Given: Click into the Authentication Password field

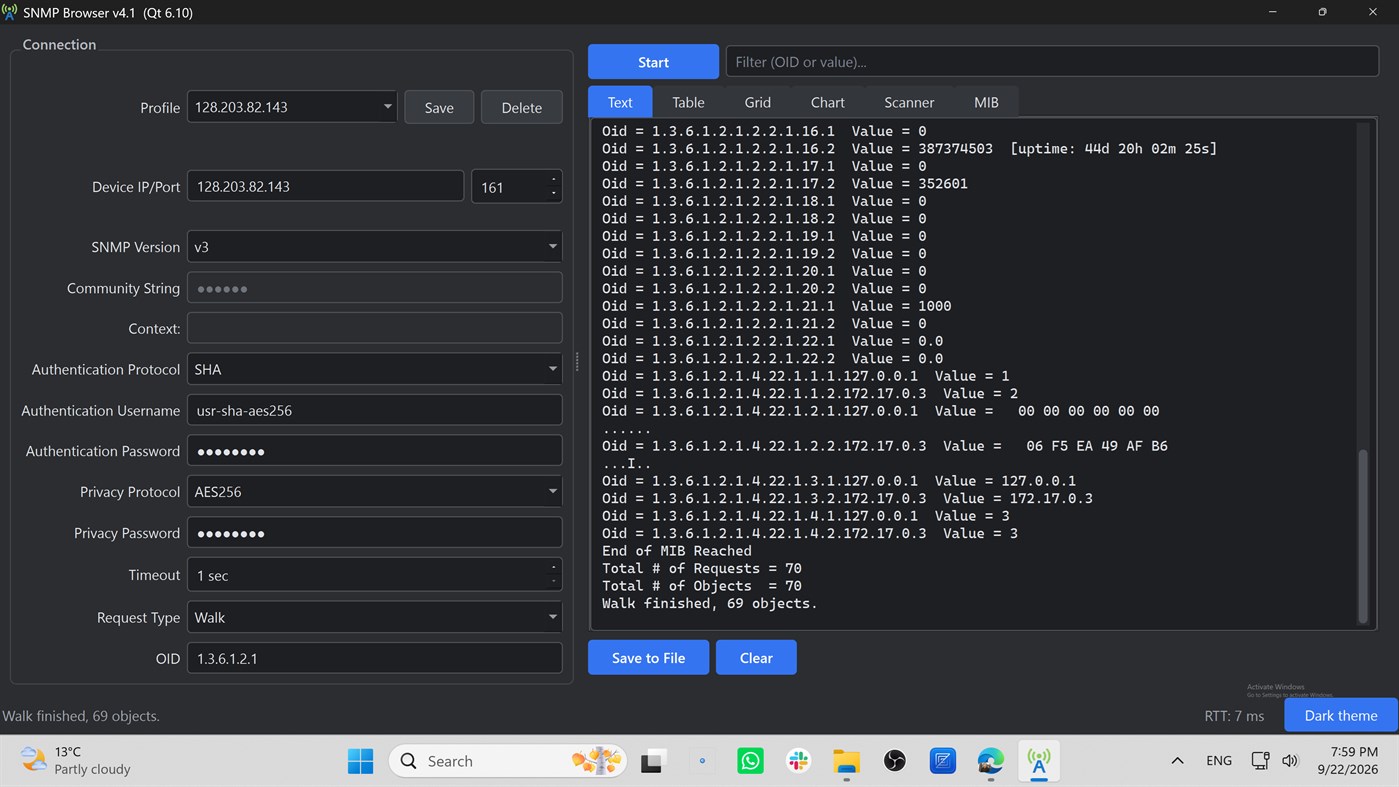Looking at the screenshot, I should [x=374, y=451].
